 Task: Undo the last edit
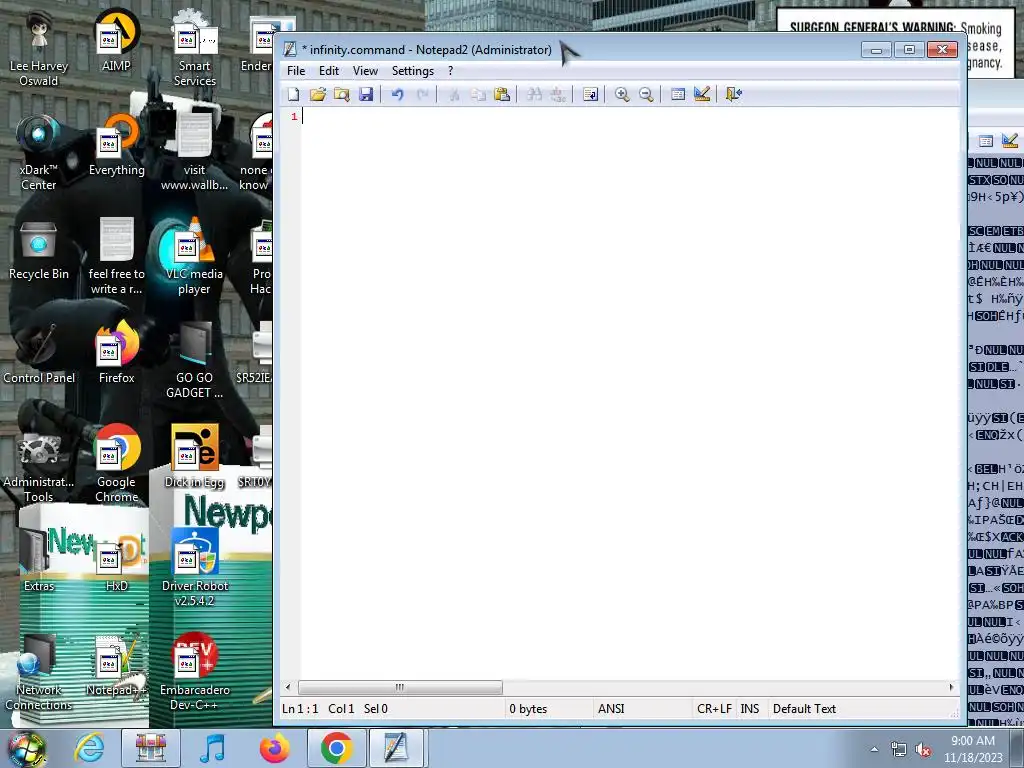coord(397,94)
